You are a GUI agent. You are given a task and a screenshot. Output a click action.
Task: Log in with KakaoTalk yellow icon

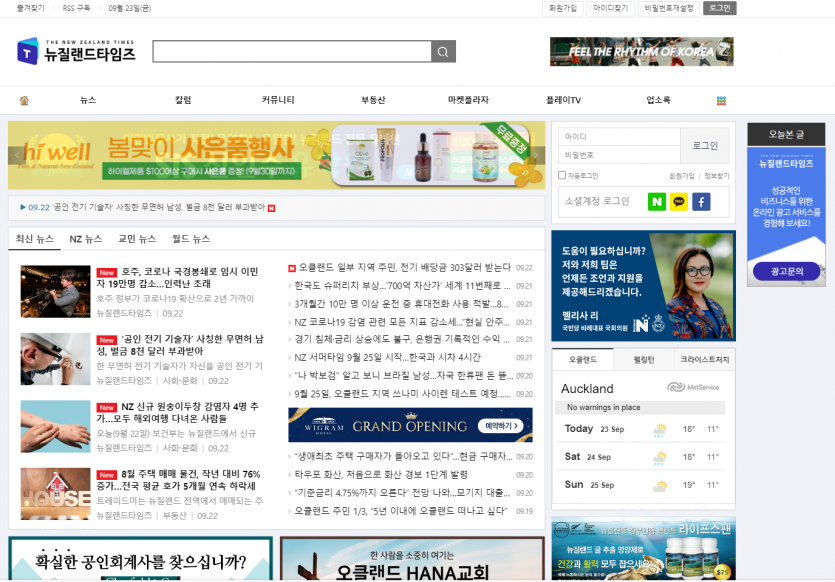(x=679, y=201)
